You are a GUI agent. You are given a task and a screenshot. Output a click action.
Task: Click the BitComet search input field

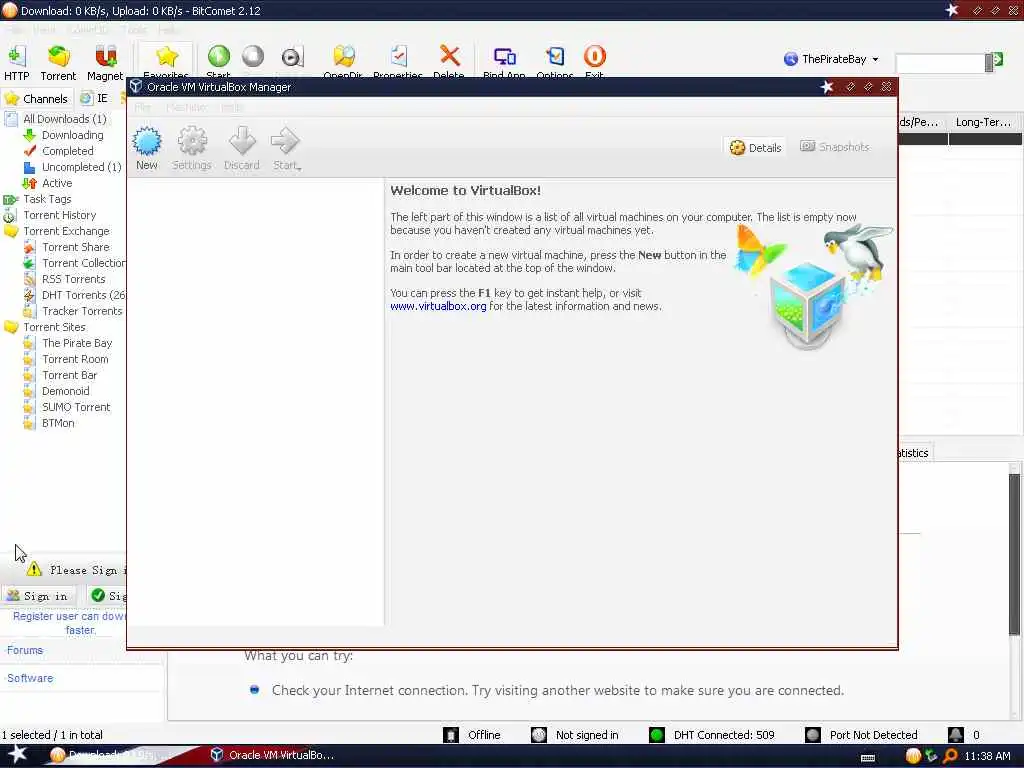coord(940,63)
